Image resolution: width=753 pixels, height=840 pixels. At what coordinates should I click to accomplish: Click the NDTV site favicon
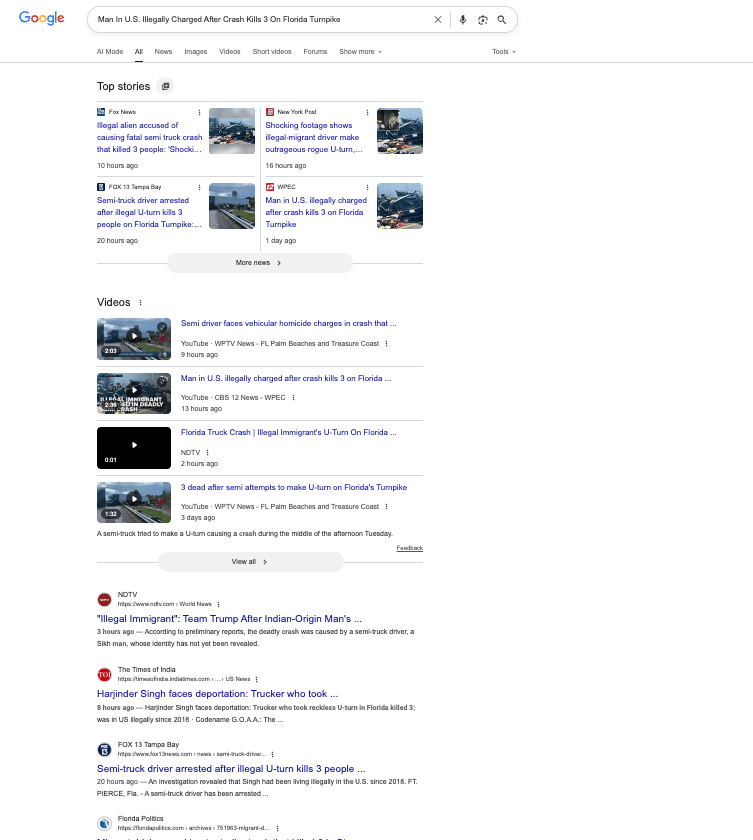click(x=104, y=599)
